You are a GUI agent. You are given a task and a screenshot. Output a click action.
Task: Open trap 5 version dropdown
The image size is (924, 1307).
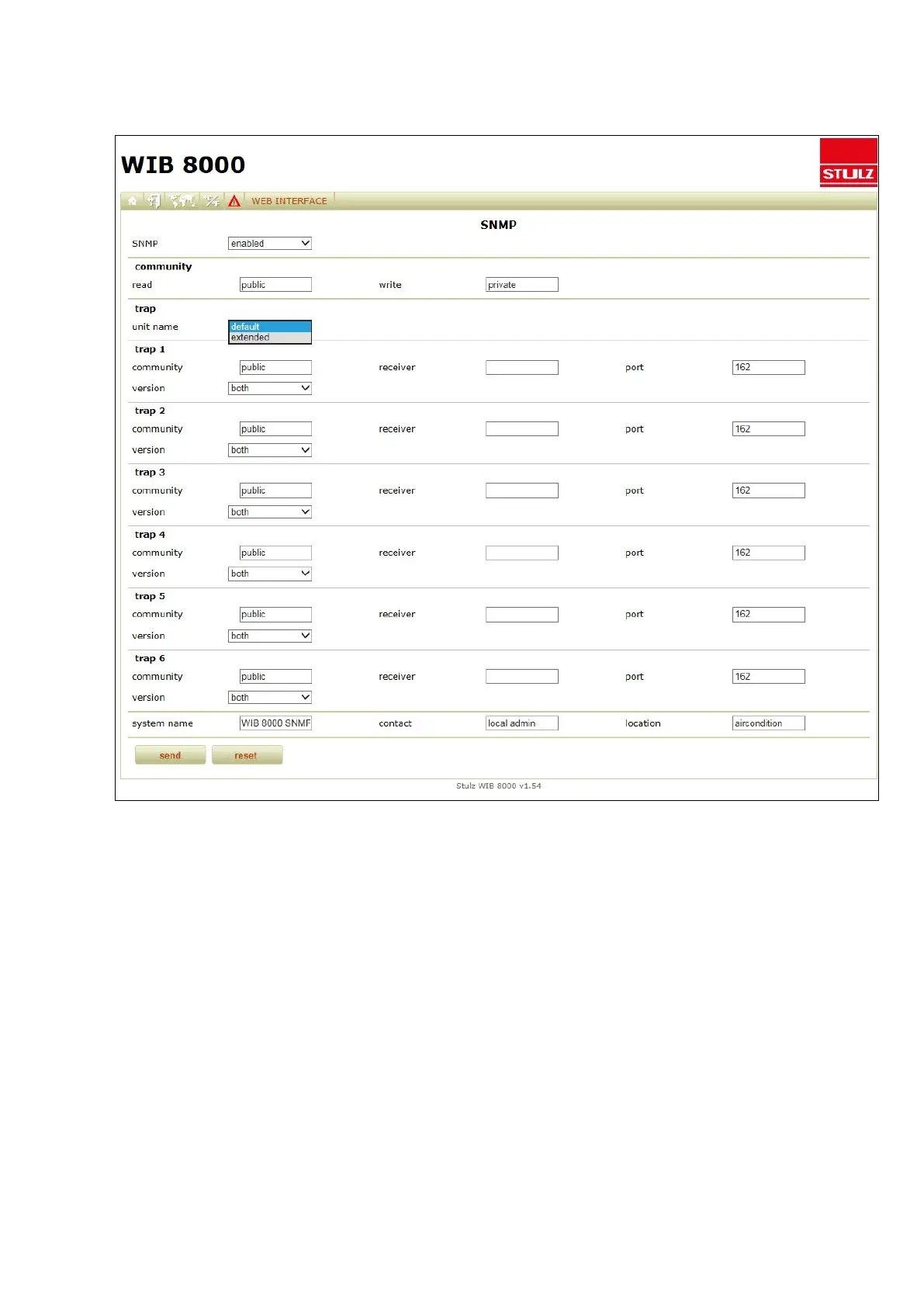pyautogui.click(x=270, y=636)
